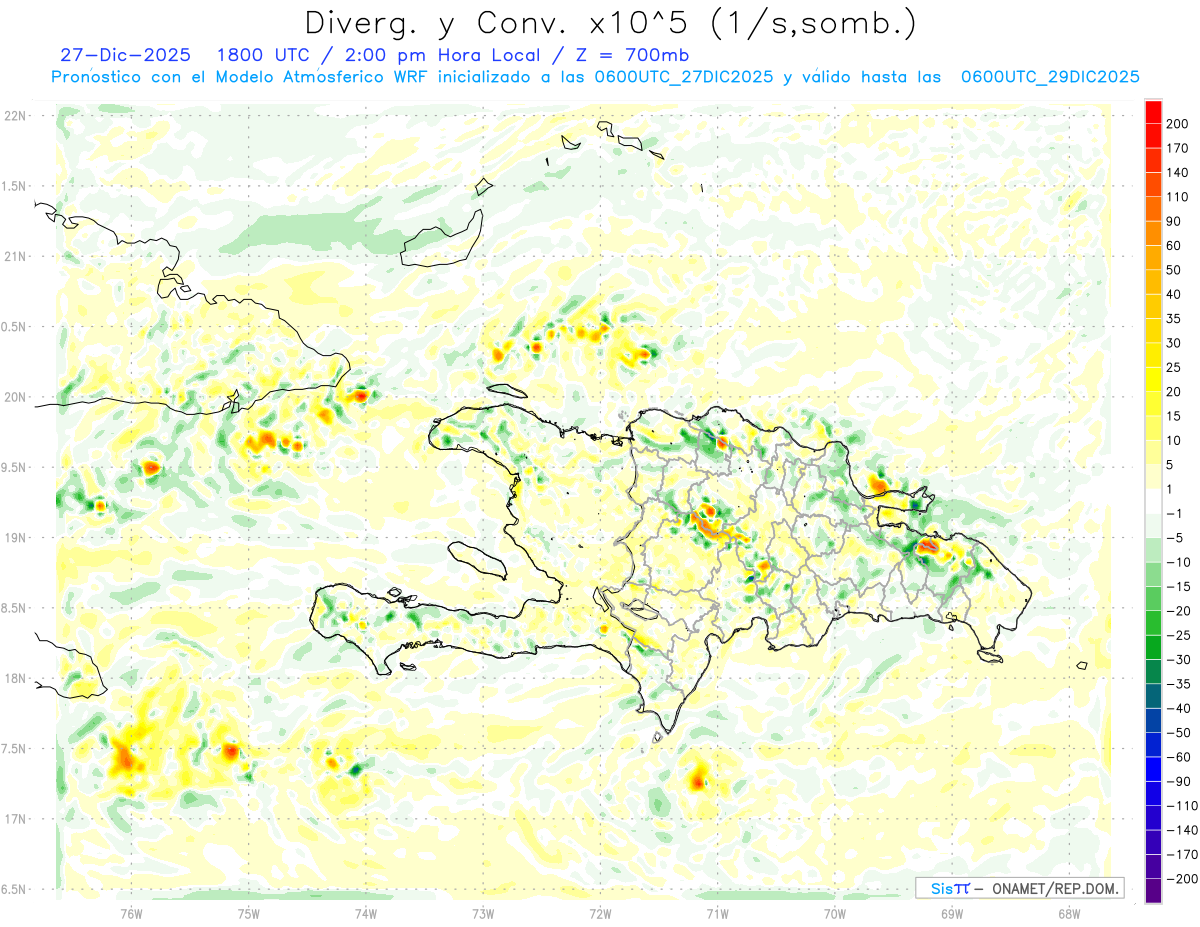
Task: Pick the white swatch between 1 and -1
Action: [x=1153, y=501]
